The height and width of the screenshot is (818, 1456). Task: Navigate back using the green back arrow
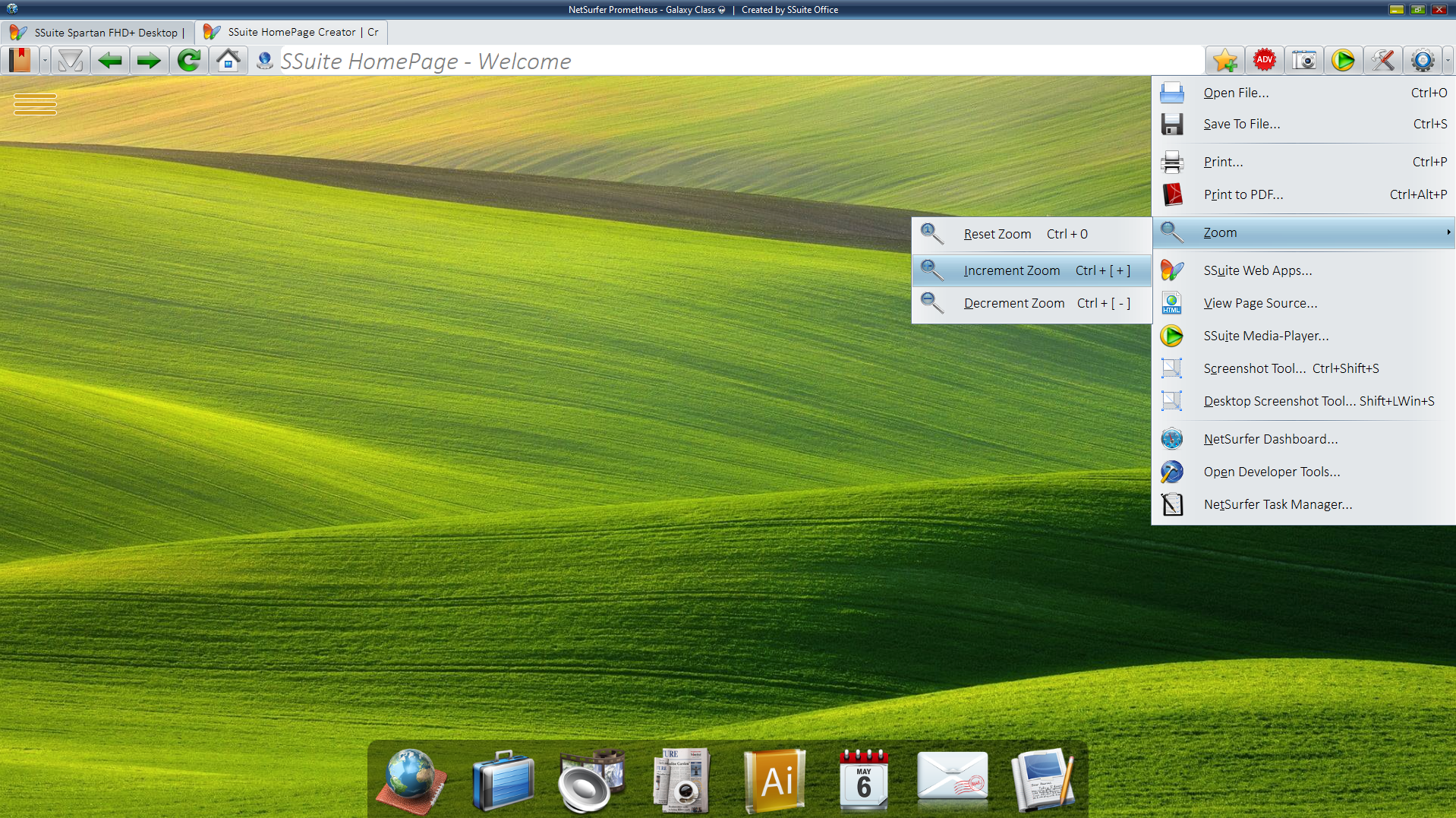click(x=109, y=60)
